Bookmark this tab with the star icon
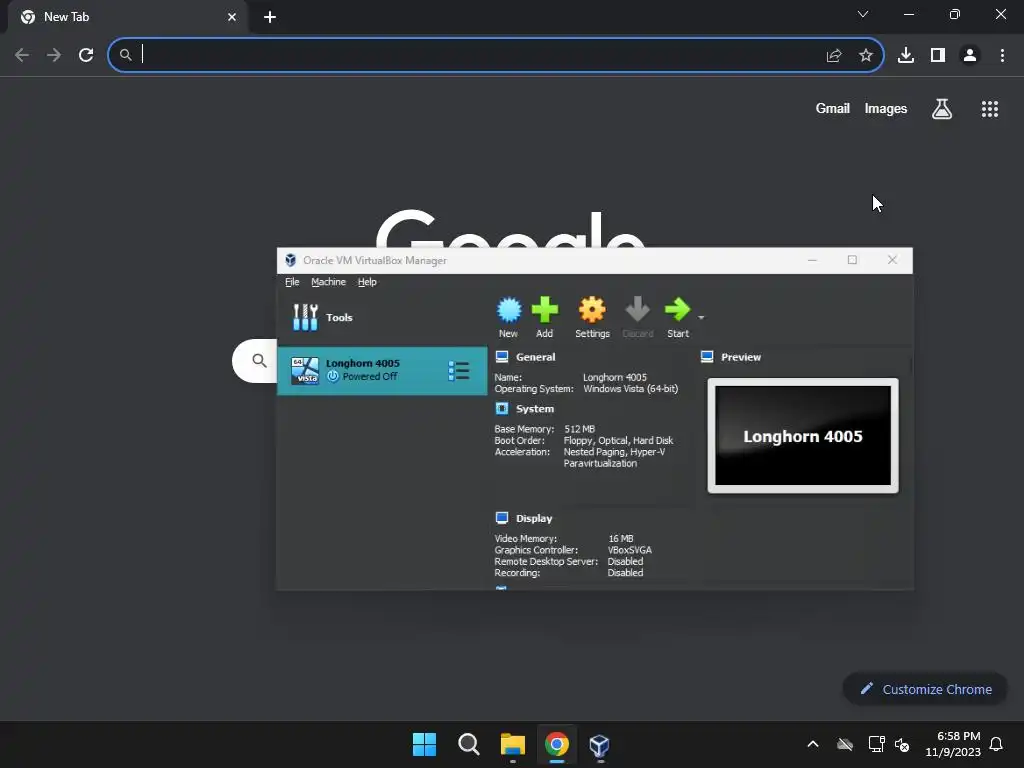Viewport: 1024px width, 768px height. pos(866,56)
